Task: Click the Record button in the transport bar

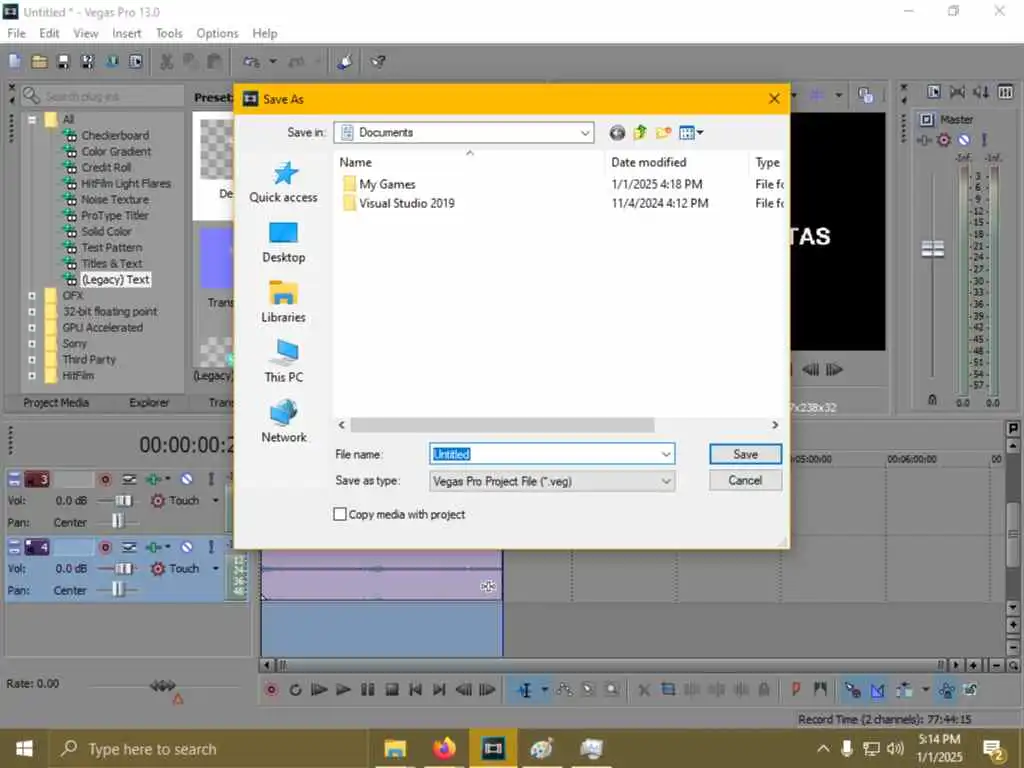Action: click(x=271, y=690)
